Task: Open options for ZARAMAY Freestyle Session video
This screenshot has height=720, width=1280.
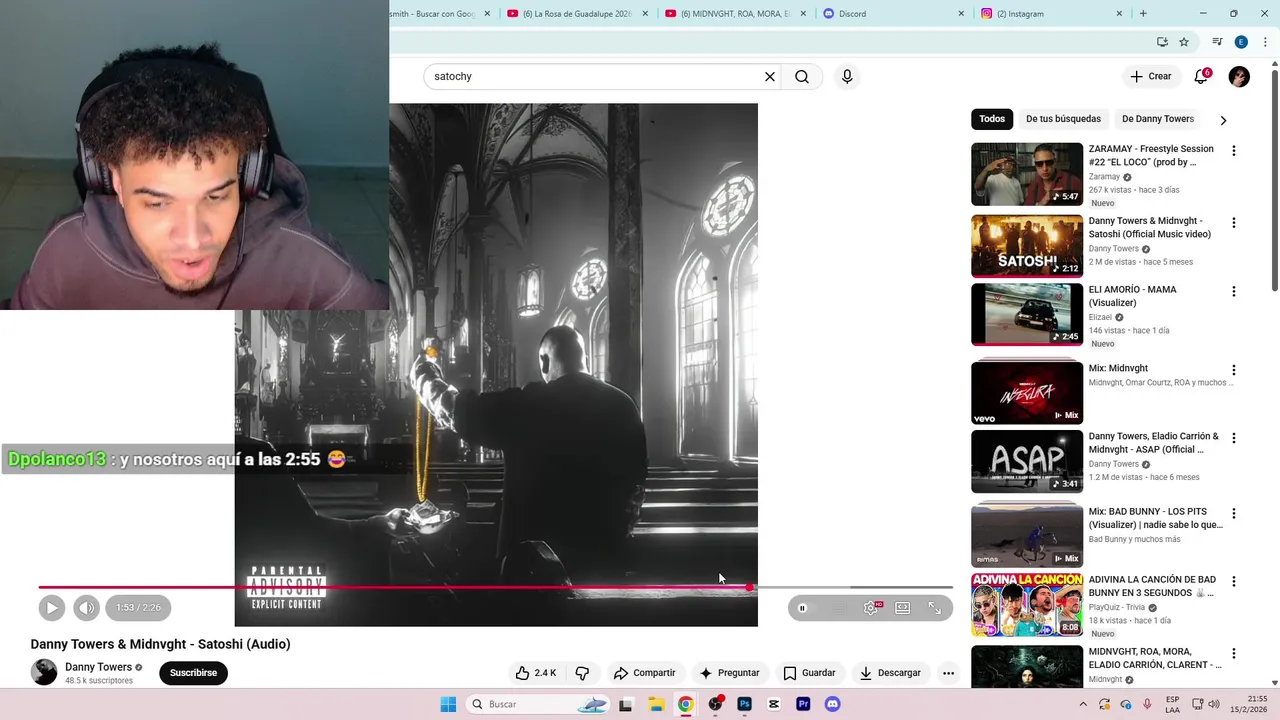Action: pos(1233,151)
